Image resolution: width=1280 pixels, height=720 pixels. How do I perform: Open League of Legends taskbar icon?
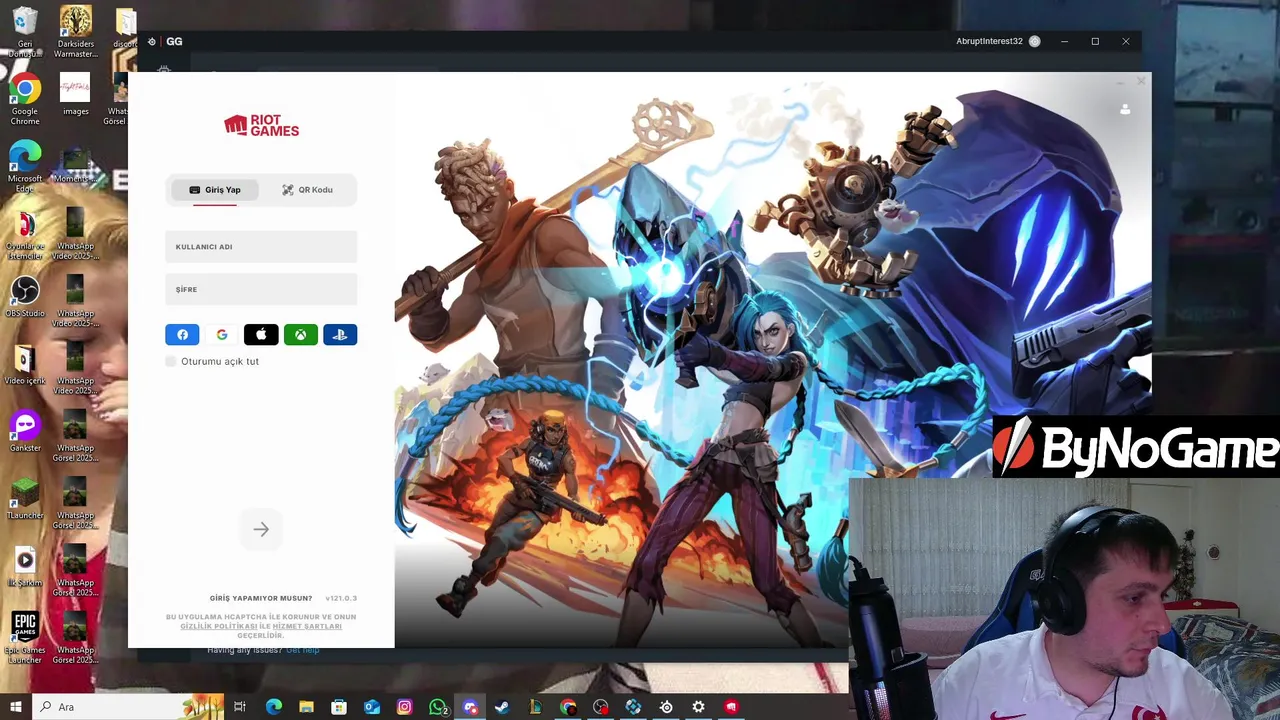[x=535, y=707]
